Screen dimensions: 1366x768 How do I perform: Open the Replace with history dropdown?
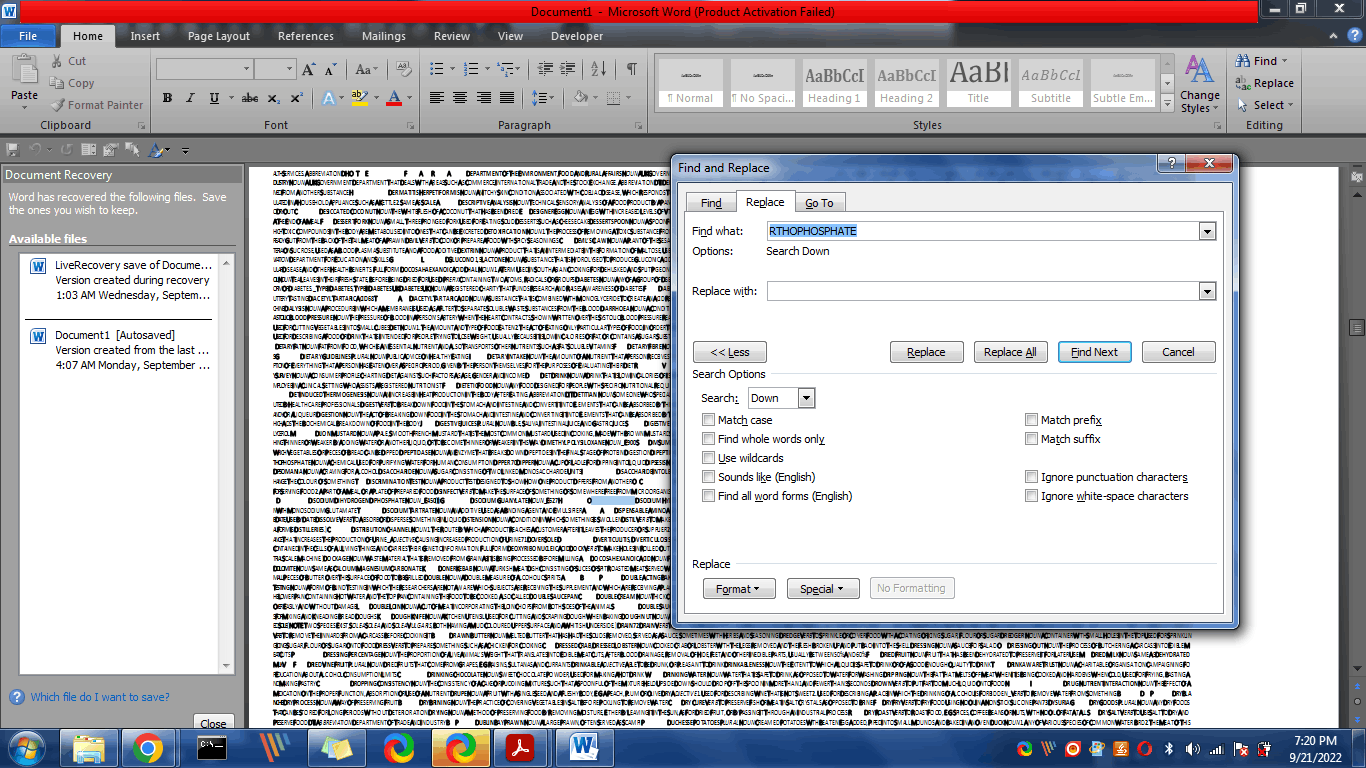click(1208, 292)
